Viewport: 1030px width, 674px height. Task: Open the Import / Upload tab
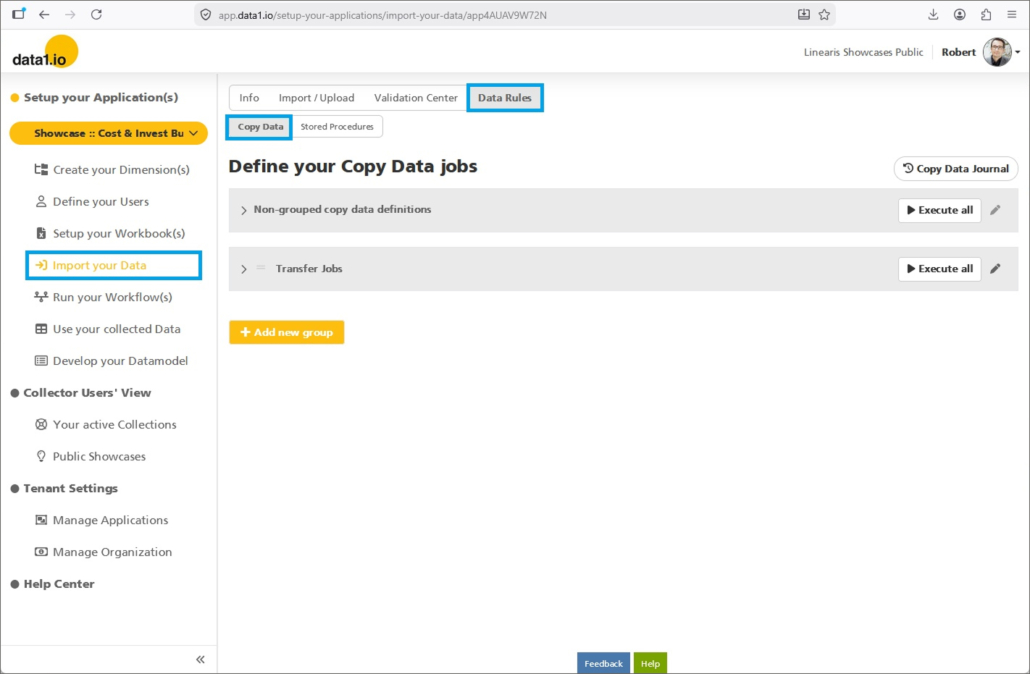316,98
